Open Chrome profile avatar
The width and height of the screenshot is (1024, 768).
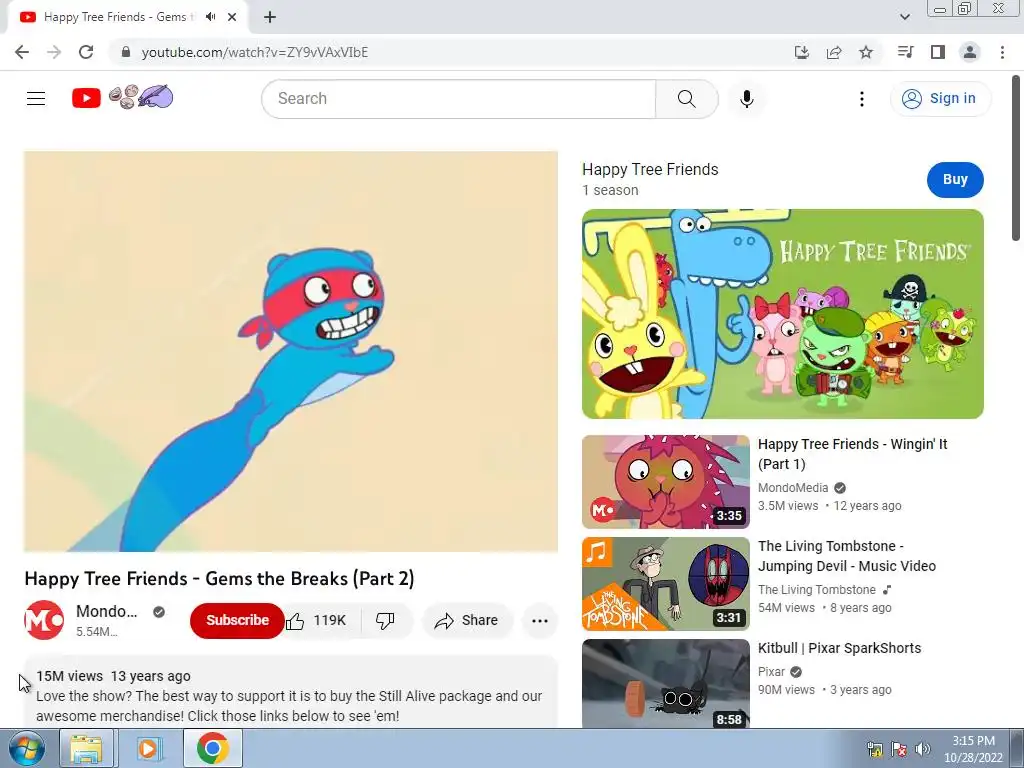(x=970, y=52)
